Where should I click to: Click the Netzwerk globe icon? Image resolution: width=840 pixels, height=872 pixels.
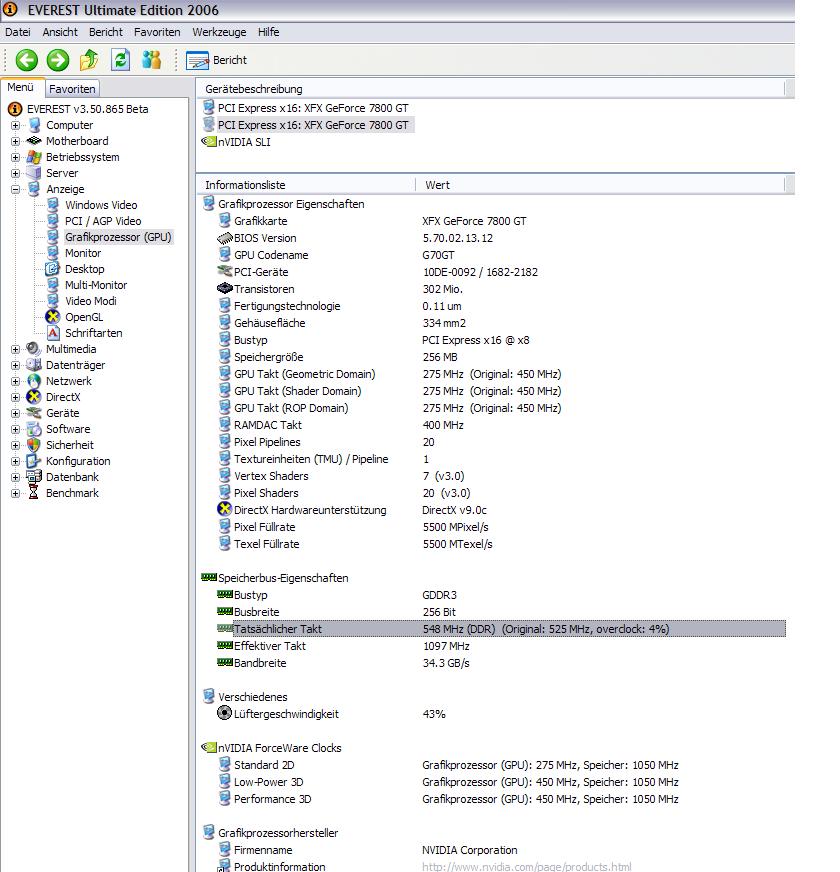tap(33, 382)
